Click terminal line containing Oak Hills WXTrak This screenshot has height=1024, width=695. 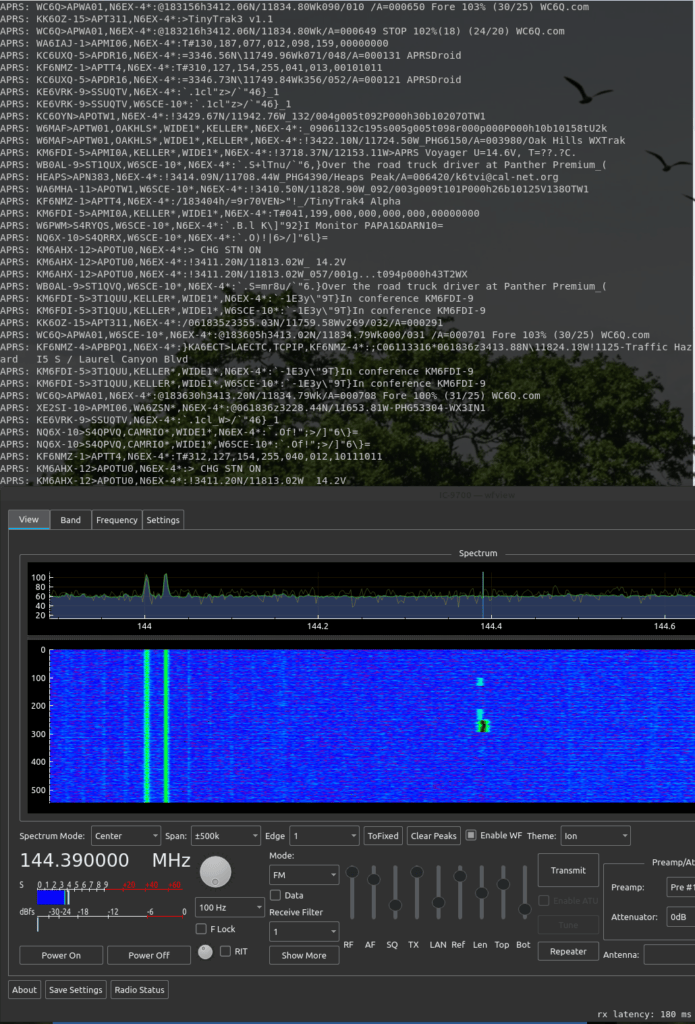point(313,140)
